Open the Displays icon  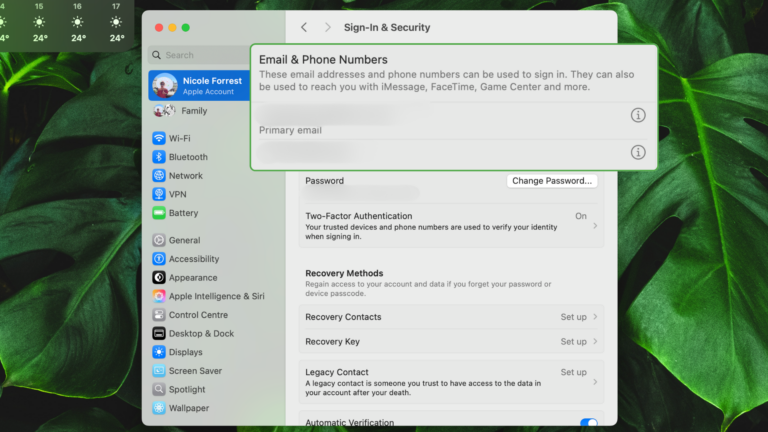tap(159, 352)
